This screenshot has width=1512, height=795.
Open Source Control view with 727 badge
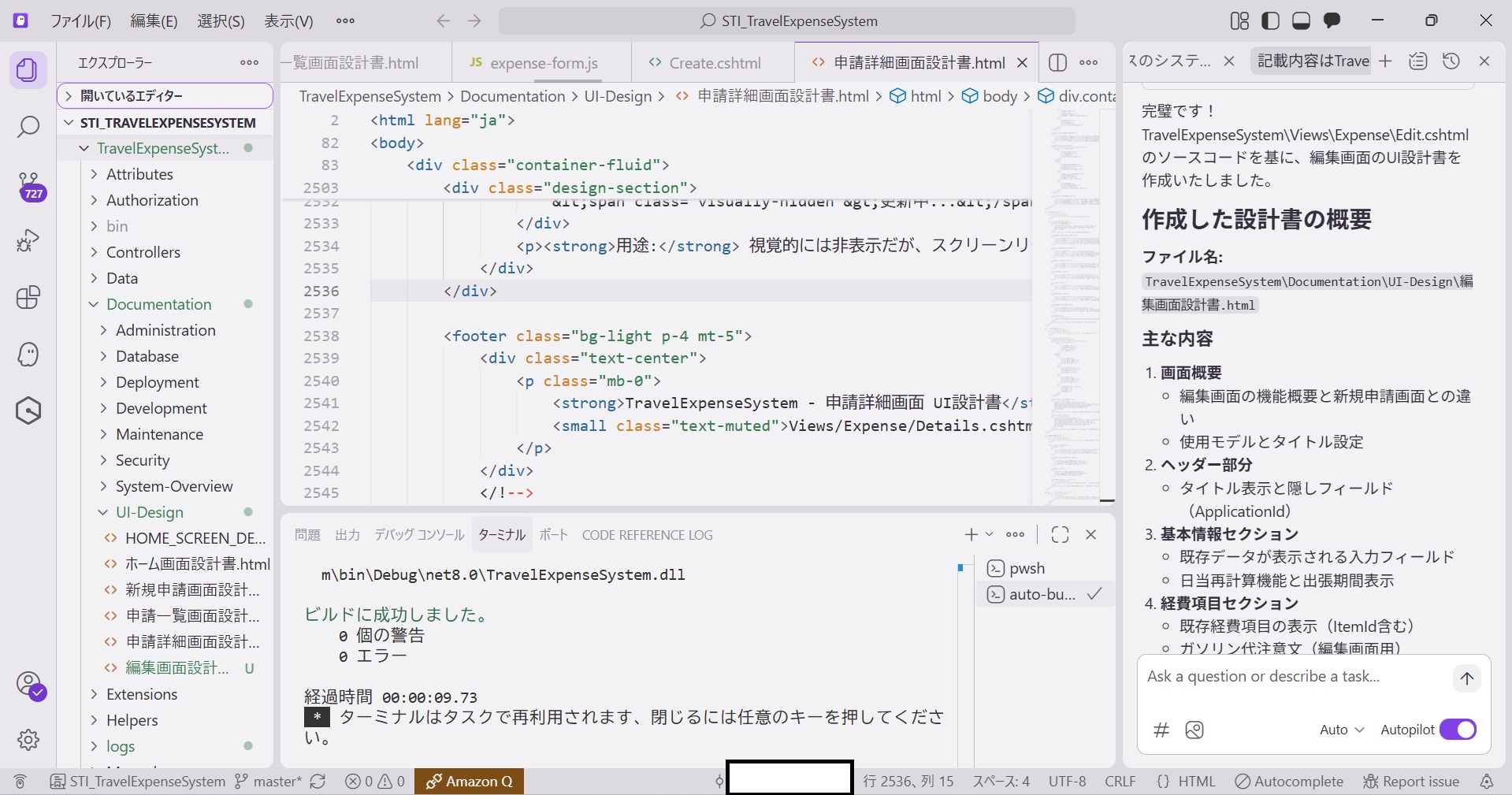(28, 185)
